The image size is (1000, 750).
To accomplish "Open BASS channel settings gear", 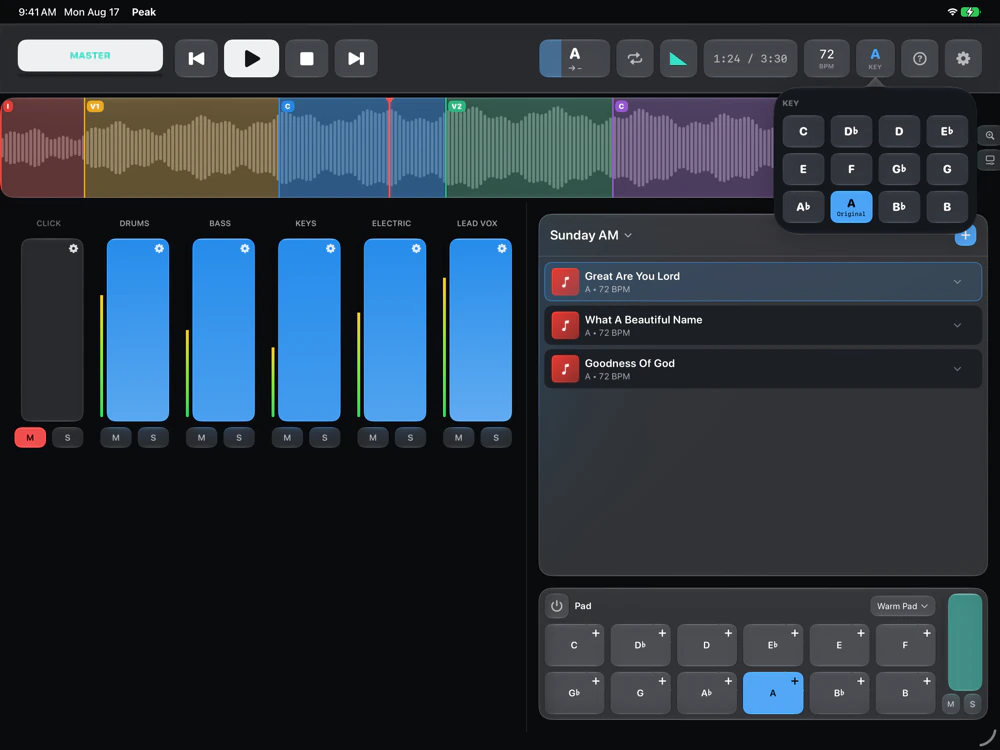I will pyautogui.click(x=245, y=249).
